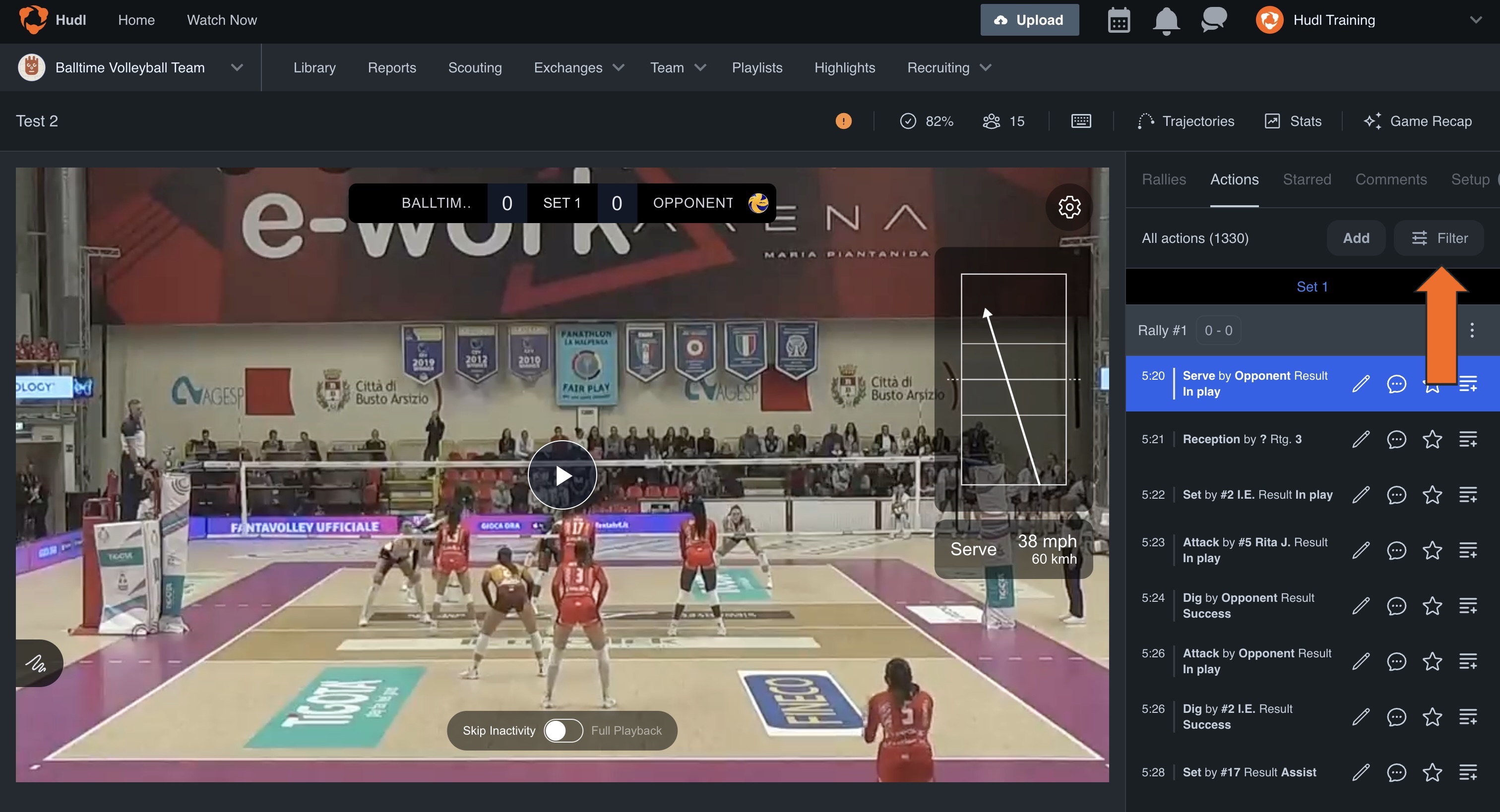The image size is (1500, 812).
Task: Open the drawing tool squiggle icon
Action: coord(36,663)
